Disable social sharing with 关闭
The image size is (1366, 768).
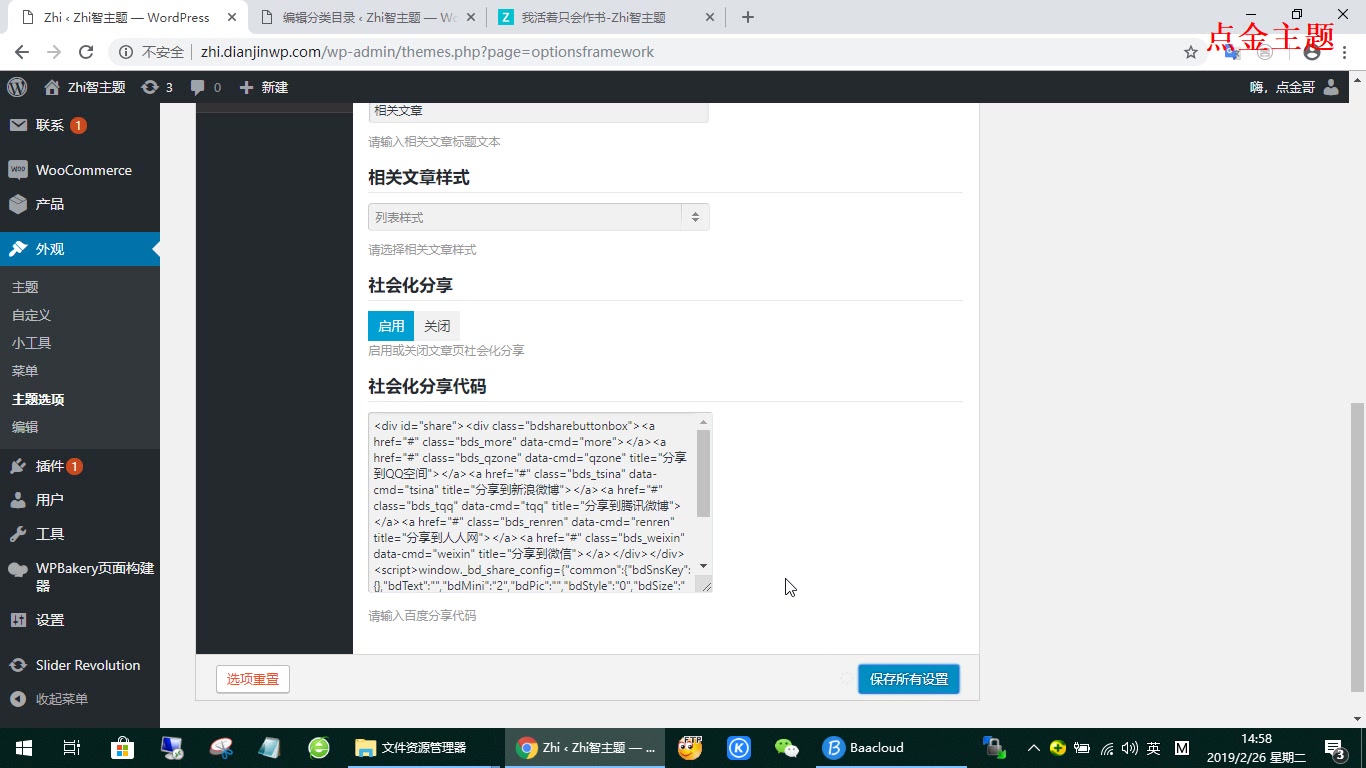click(x=437, y=325)
